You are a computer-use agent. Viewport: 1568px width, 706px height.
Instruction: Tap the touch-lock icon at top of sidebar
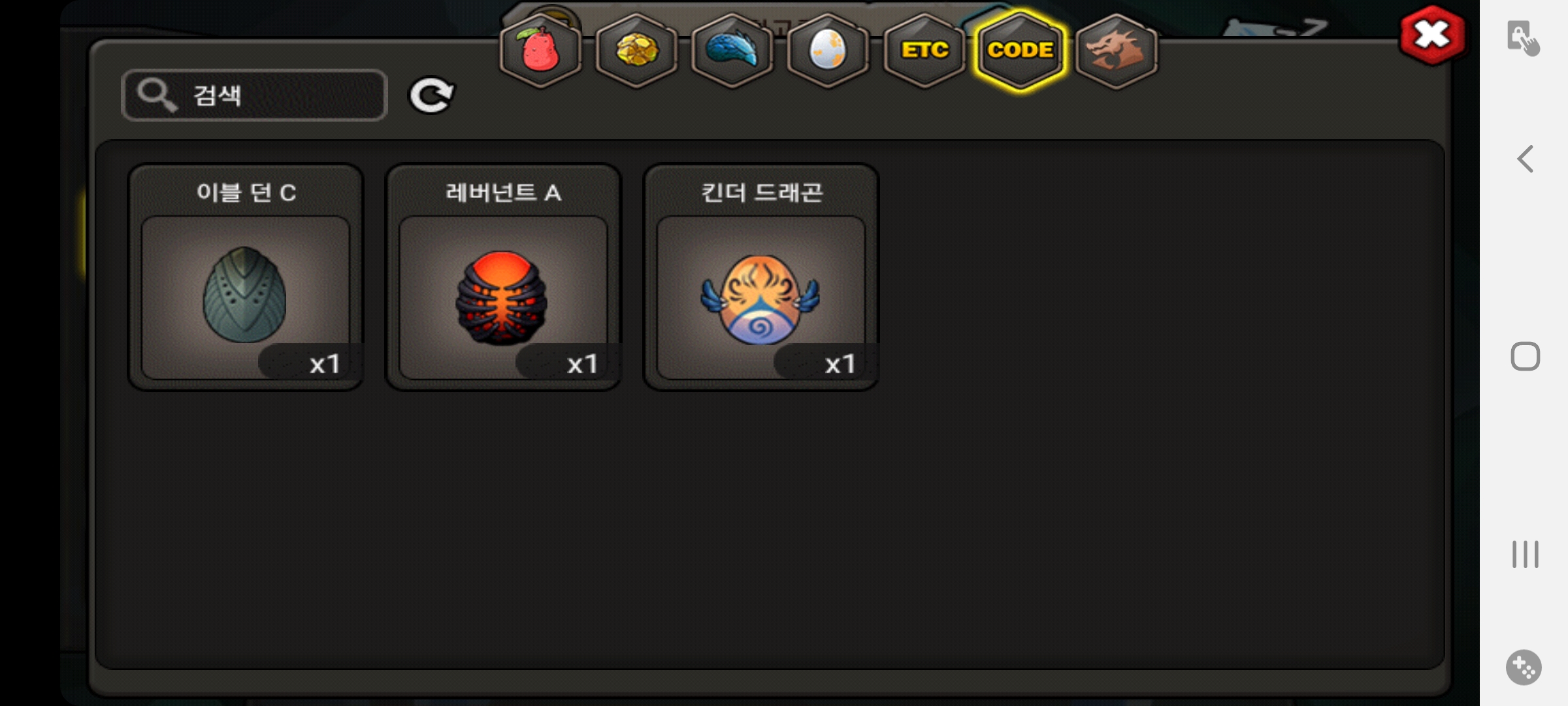click(x=1523, y=38)
